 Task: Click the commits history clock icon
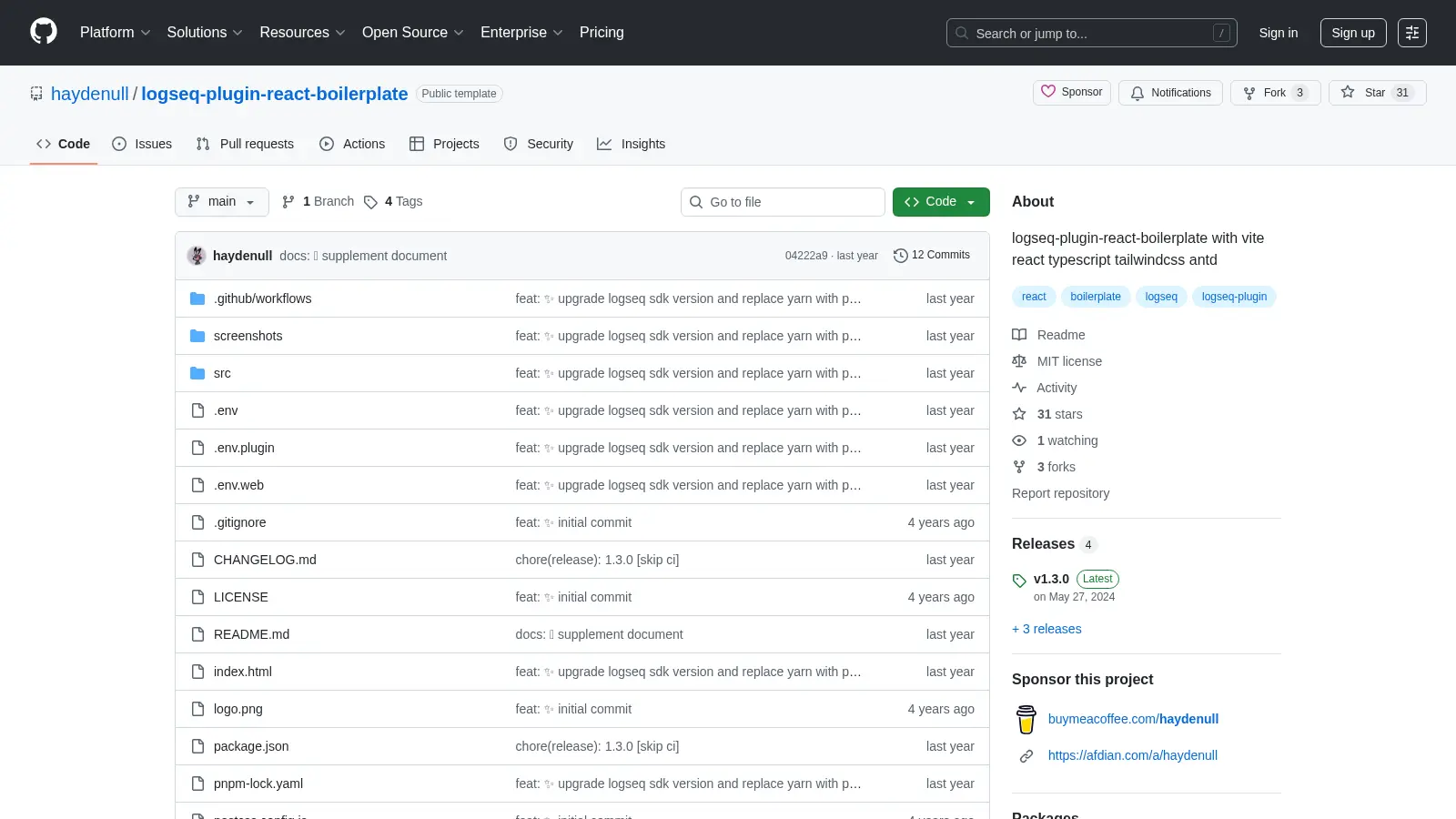pyautogui.click(x=901, y=256)
